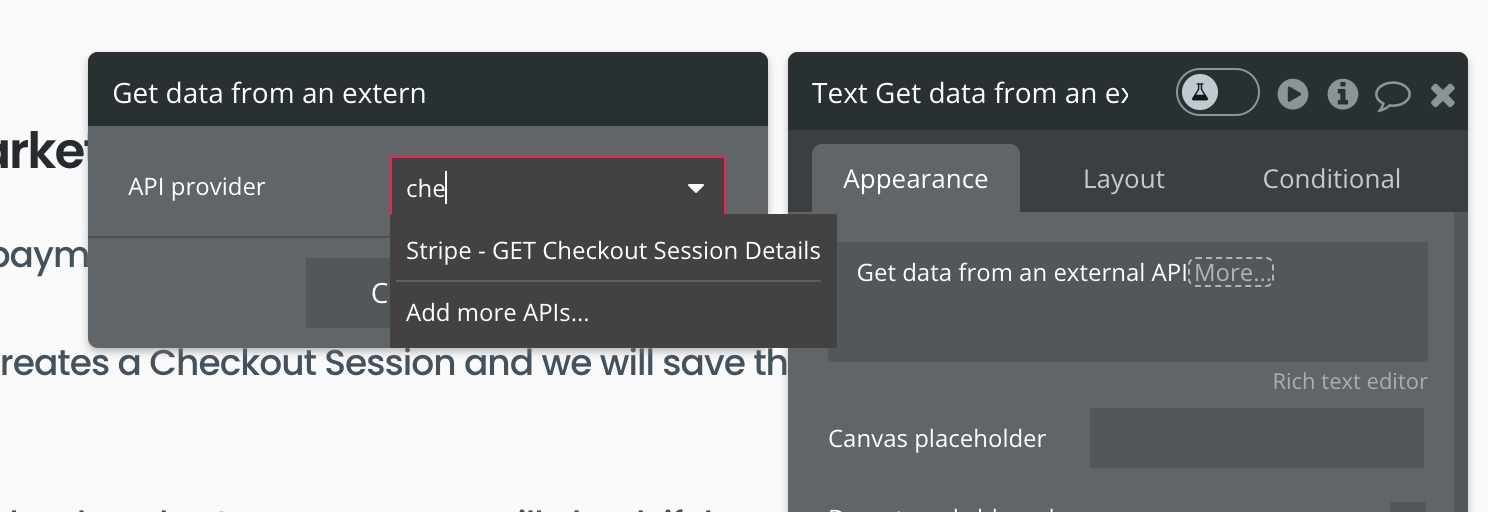Close the Text property editor with X
The height and width of the screenshot is (512, 1488).
point(1443,95)
